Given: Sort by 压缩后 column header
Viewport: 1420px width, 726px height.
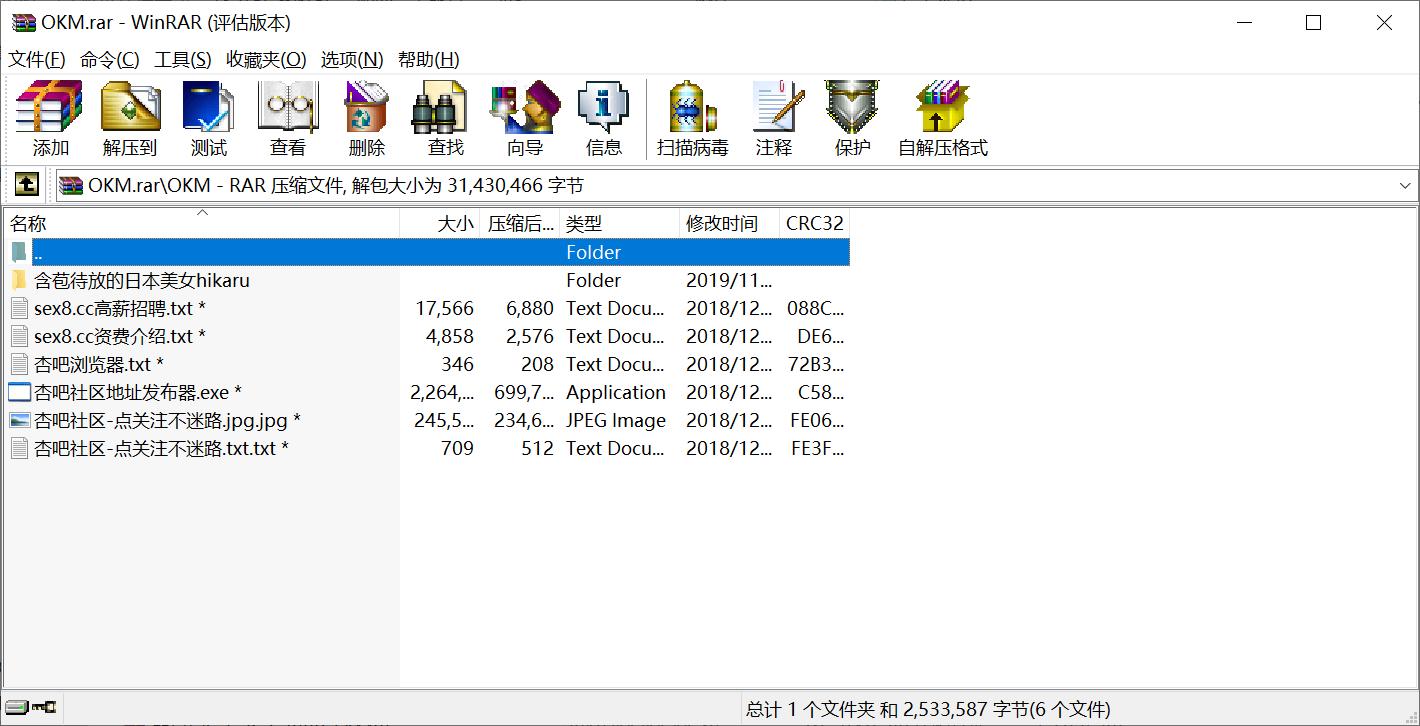Looking at the screenshot, I should tap(520, 223).
